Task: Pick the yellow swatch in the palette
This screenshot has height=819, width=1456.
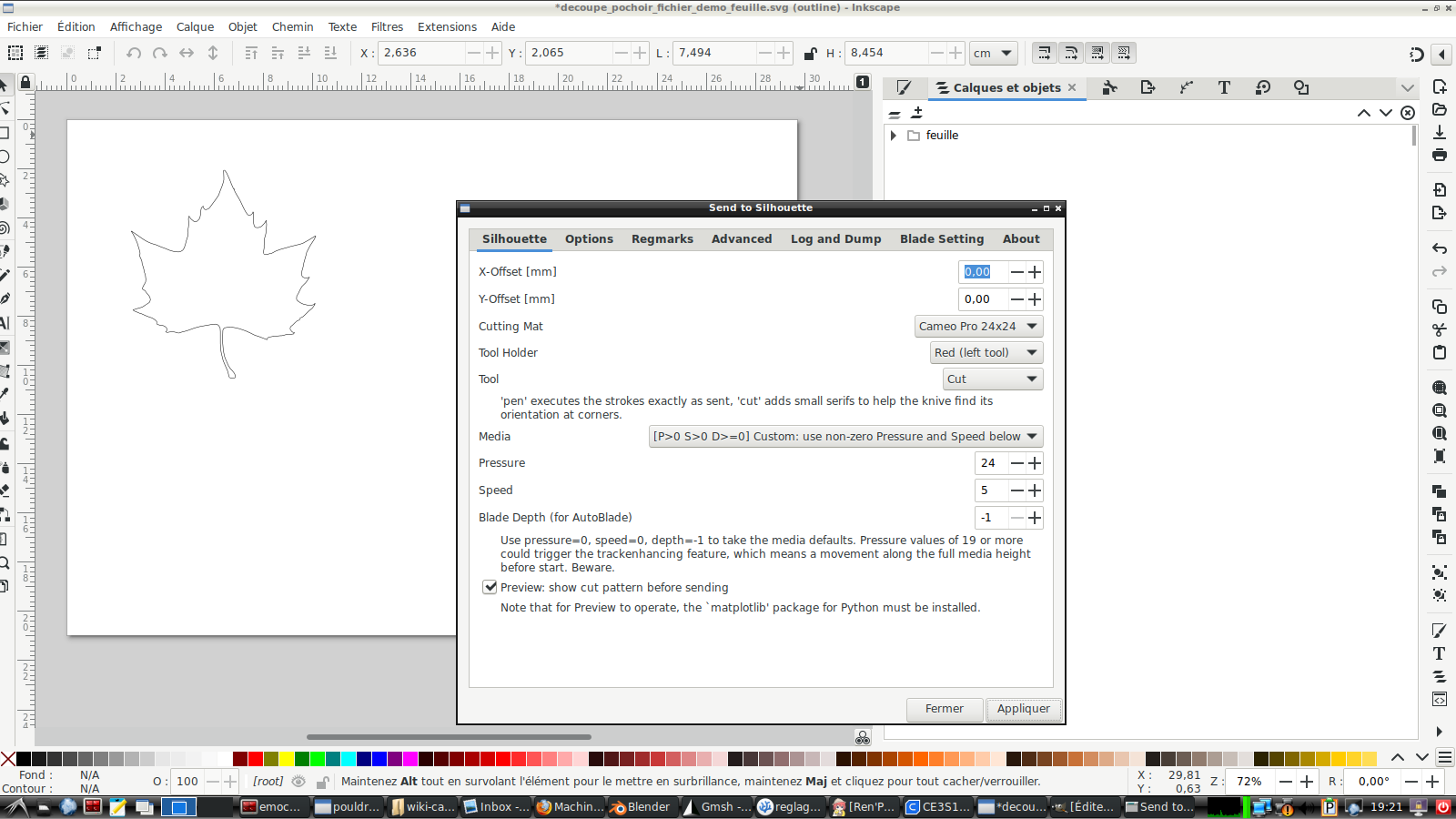Action: point(287,759)
